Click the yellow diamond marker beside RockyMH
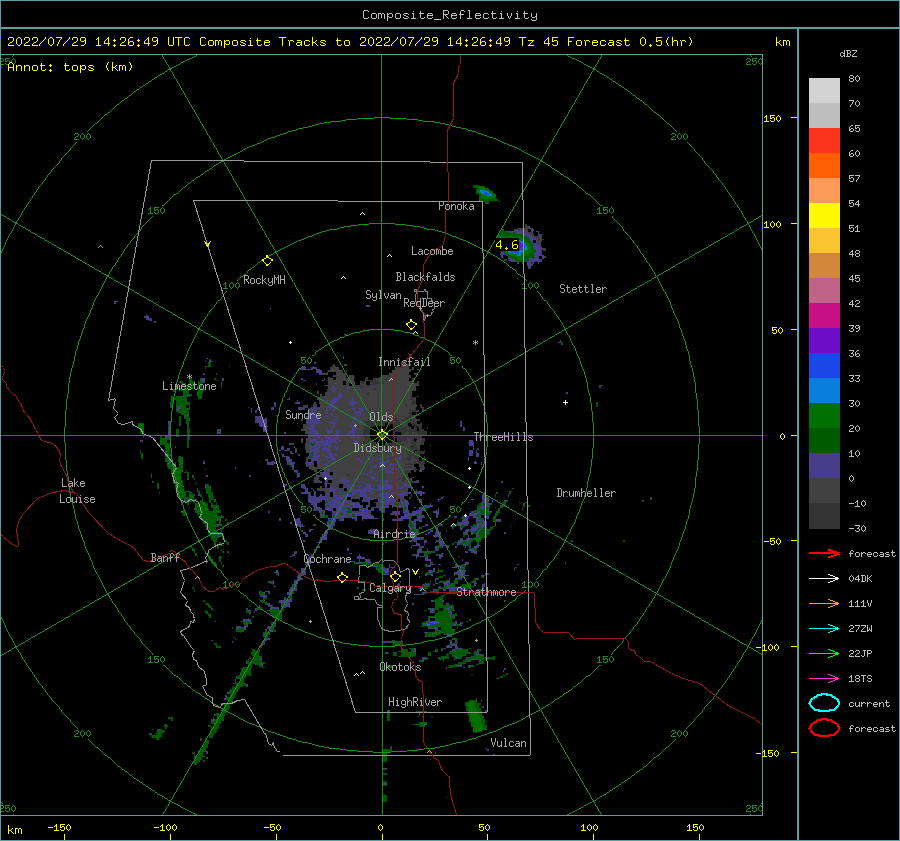Image resolution: width=900 pixels, height=841 pixels. click(x=267, y=261)
